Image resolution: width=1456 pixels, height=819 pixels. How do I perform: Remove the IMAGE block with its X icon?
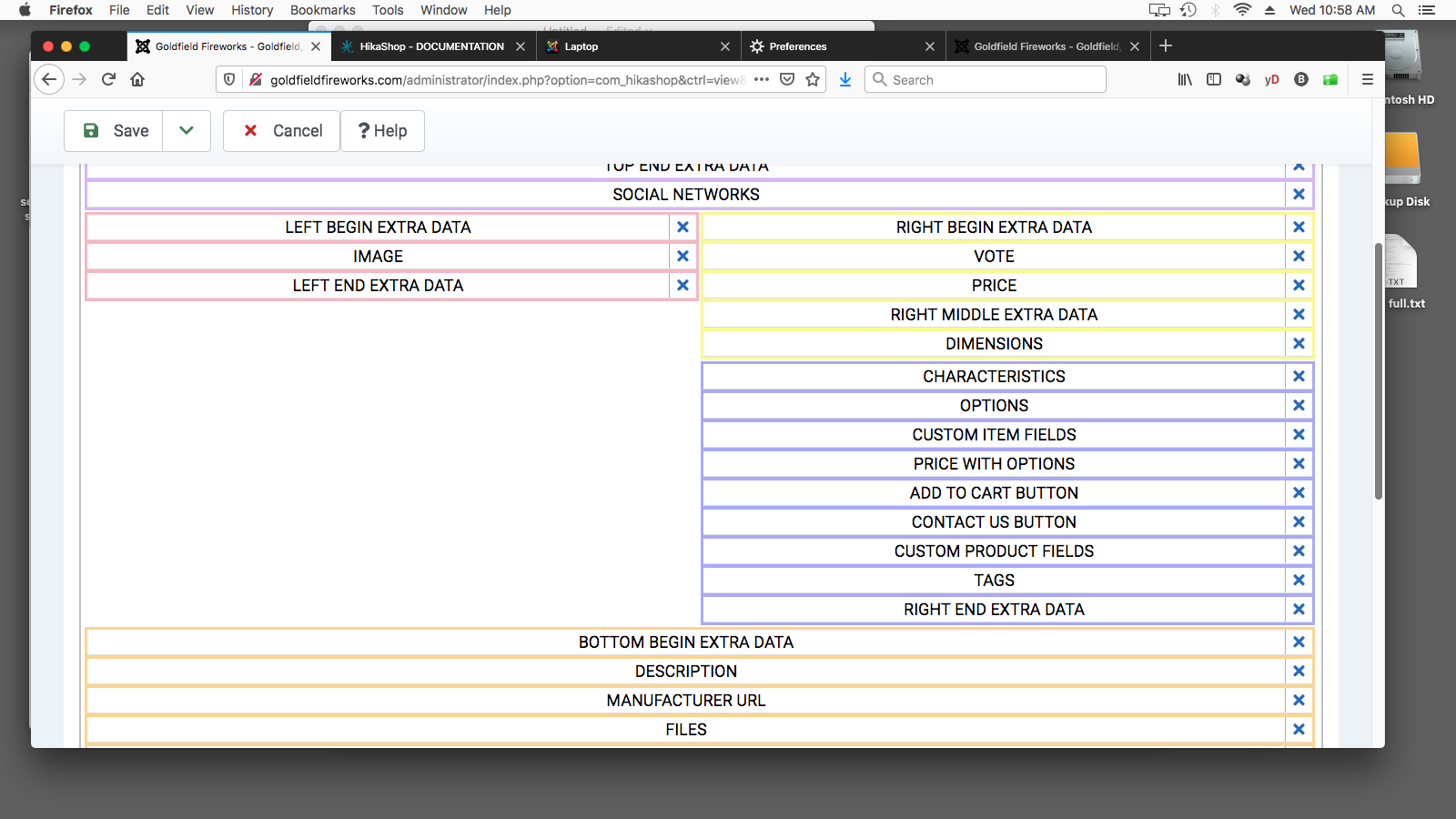click(x=682, y=257)
